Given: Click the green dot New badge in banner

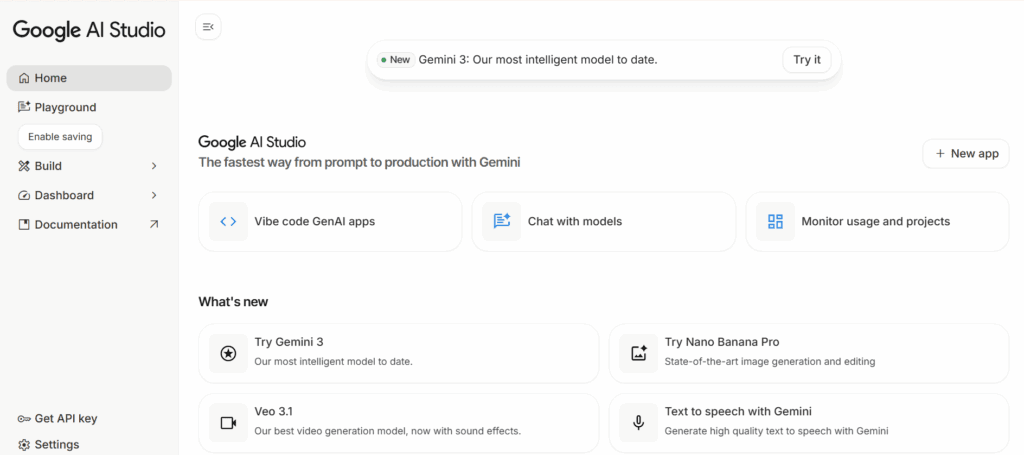Looking at the screenshot, I should [x=396, y=60].
